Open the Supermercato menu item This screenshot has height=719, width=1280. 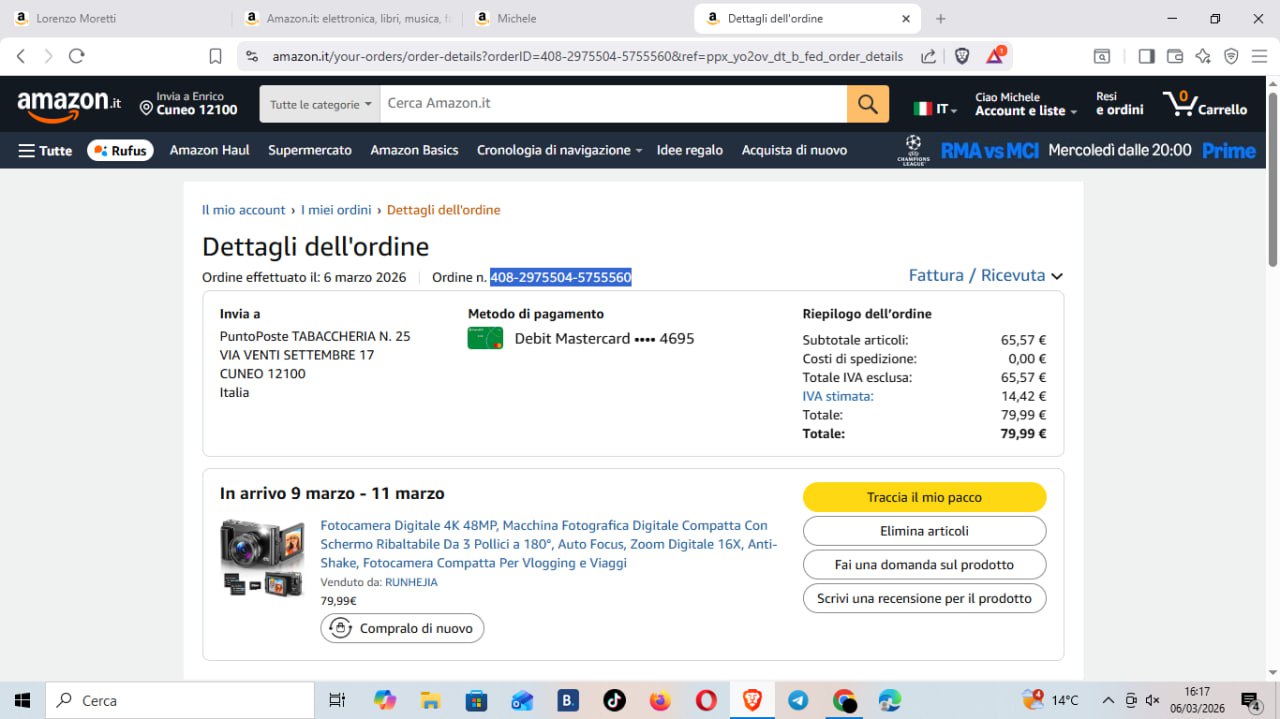coord(310,150)
